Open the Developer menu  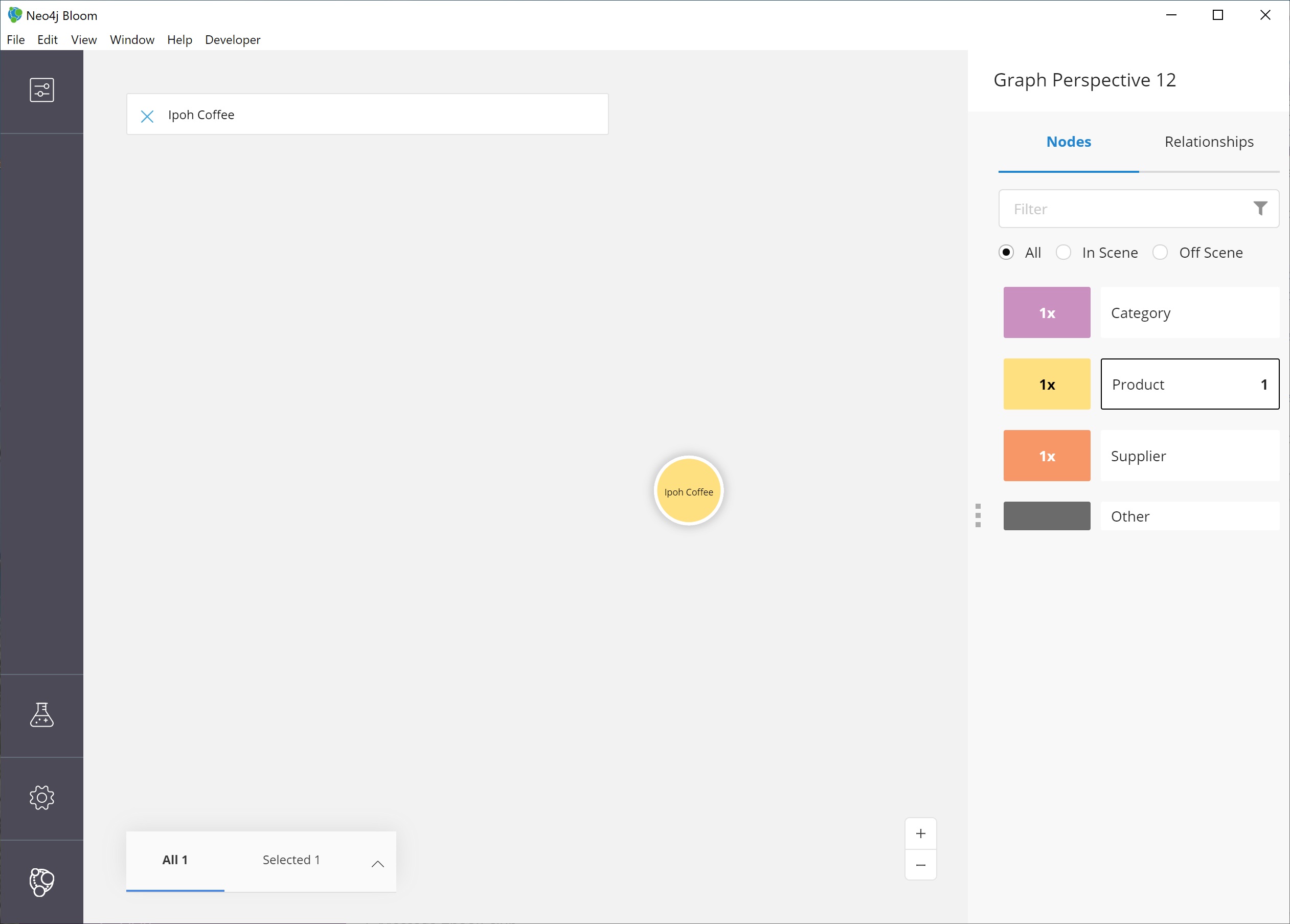[x=233, y=40]
